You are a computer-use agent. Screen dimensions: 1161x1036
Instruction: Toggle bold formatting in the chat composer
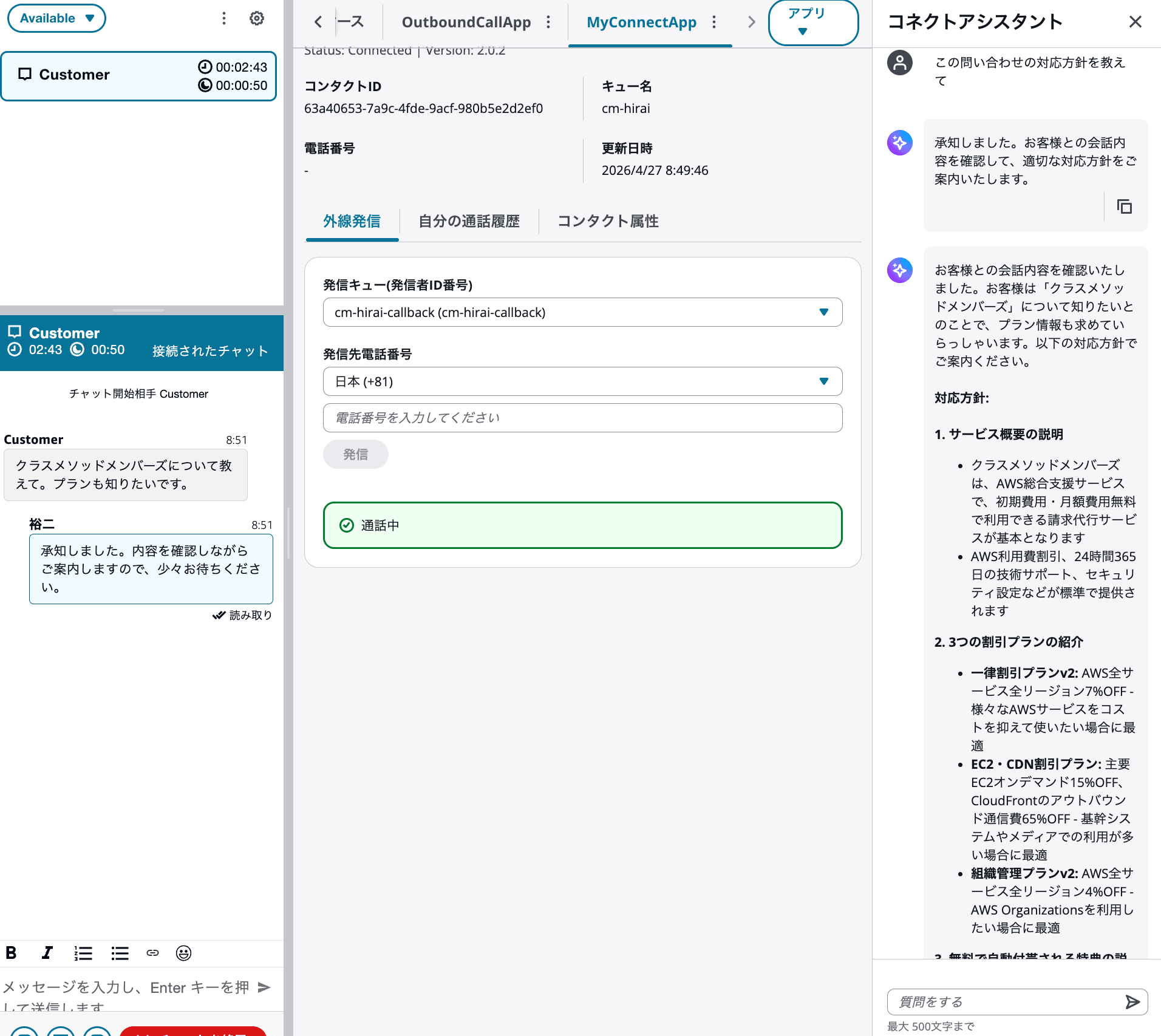[12, 953]
